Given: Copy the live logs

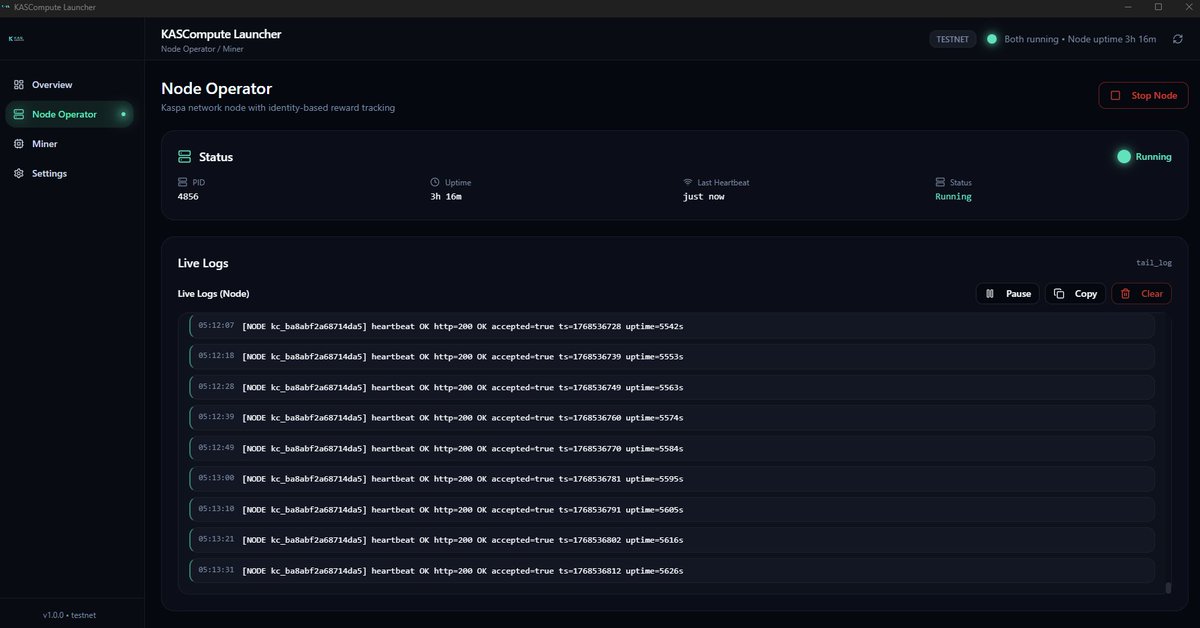Looking at the screenshot, I should click(1076, 293).
